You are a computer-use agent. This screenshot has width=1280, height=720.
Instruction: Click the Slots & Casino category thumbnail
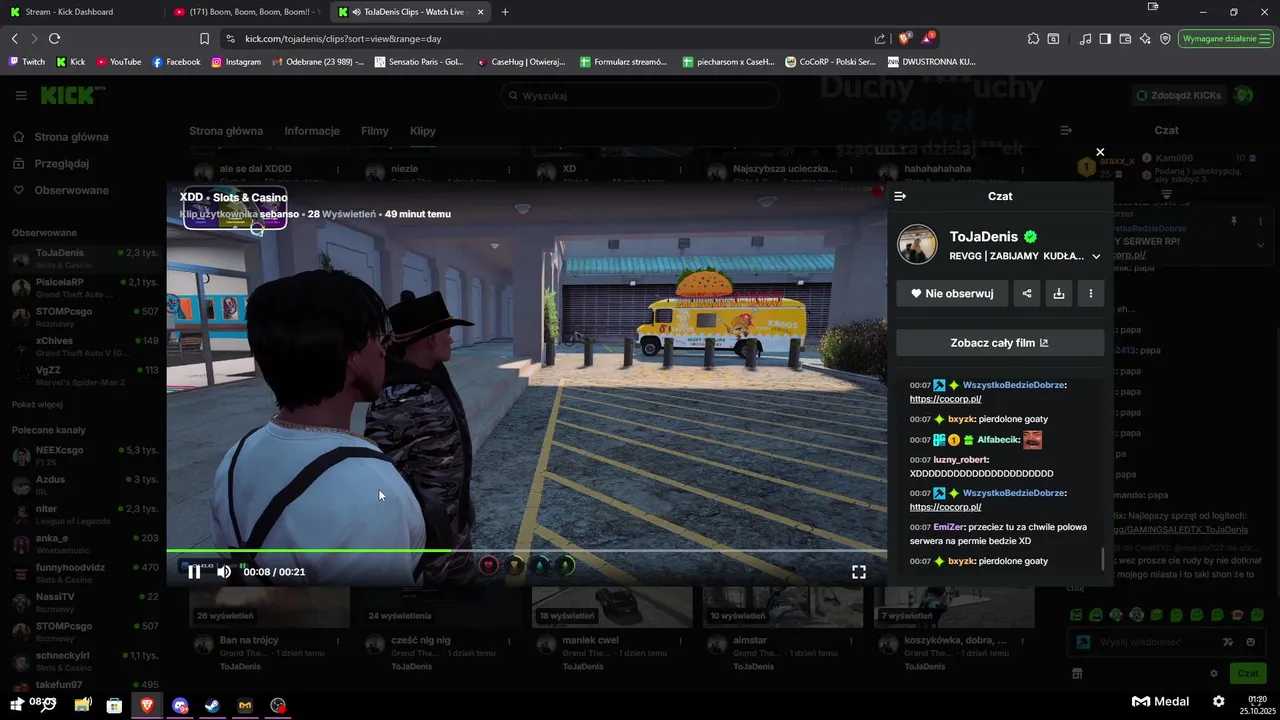pos(235,207)
